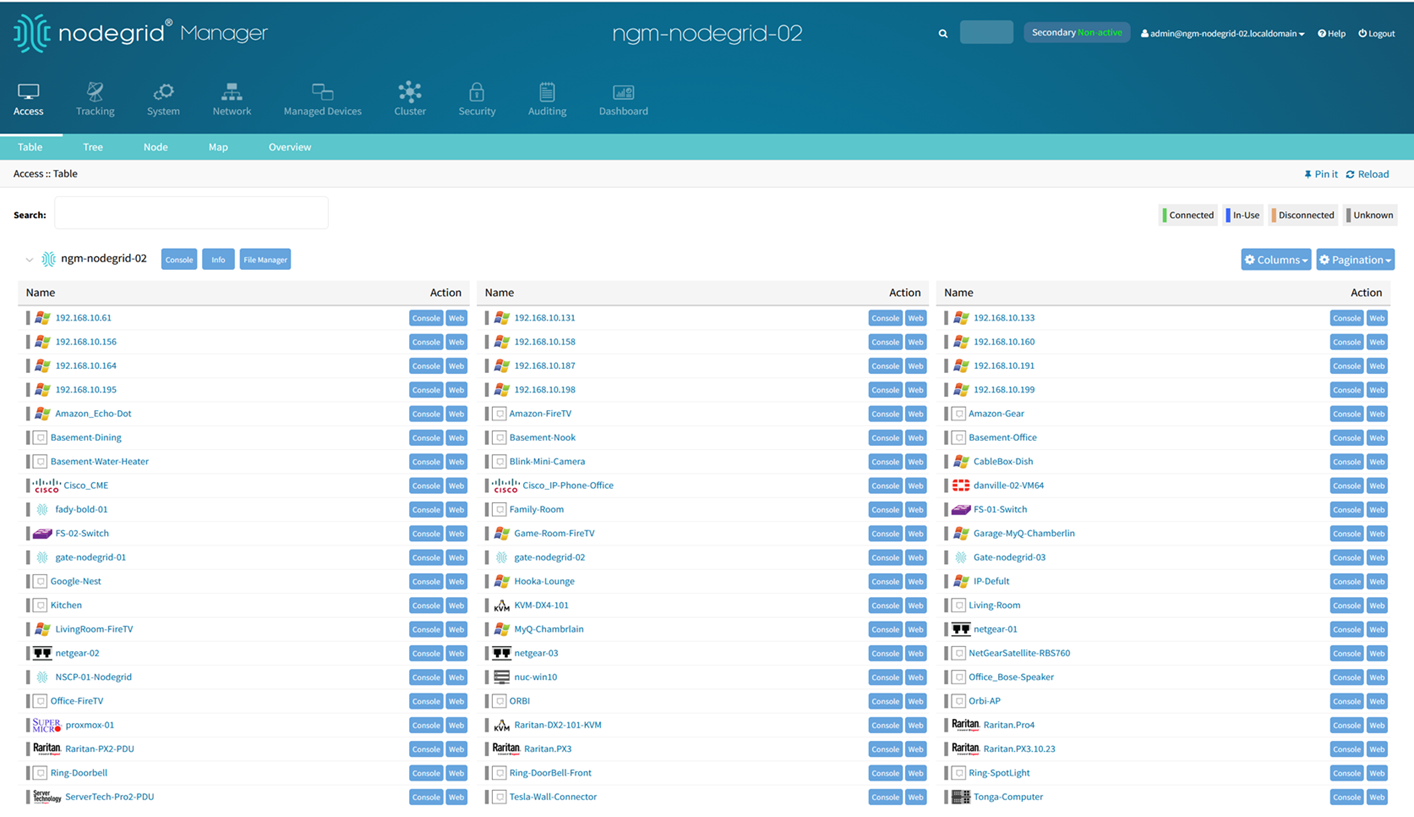Open the Managed Devices icon

click(x=322, y=93)
